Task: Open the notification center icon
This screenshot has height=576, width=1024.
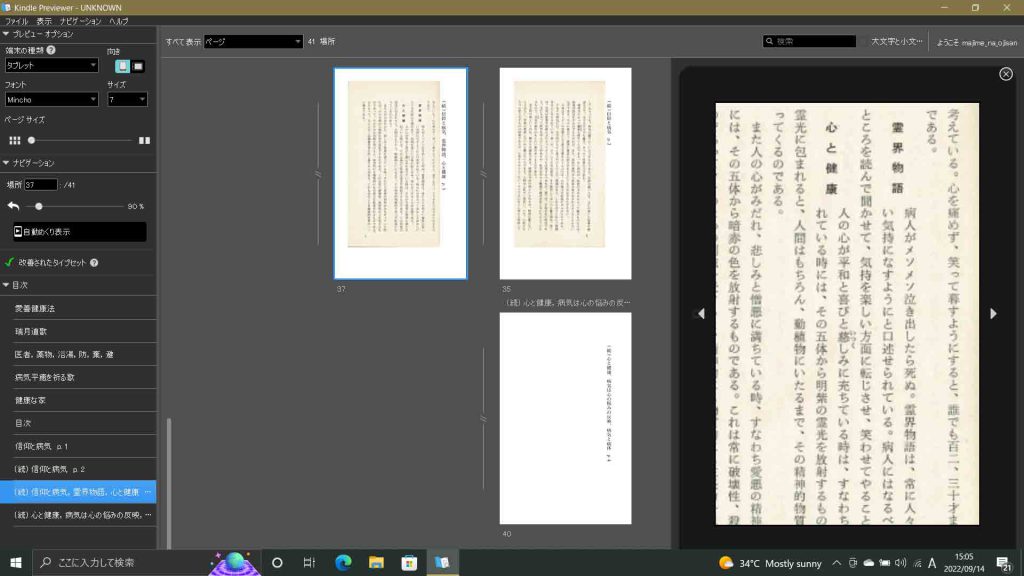Action: pos(1004,562)
